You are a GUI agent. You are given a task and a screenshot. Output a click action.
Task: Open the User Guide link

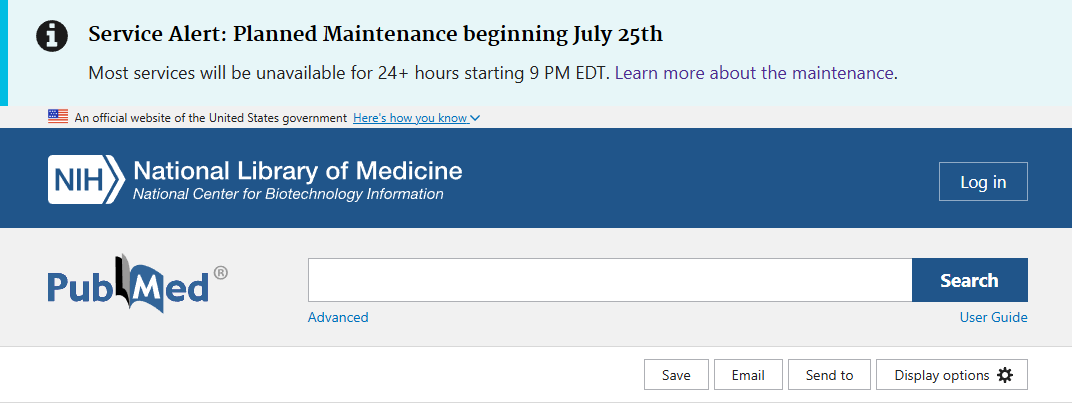(993, 317)
